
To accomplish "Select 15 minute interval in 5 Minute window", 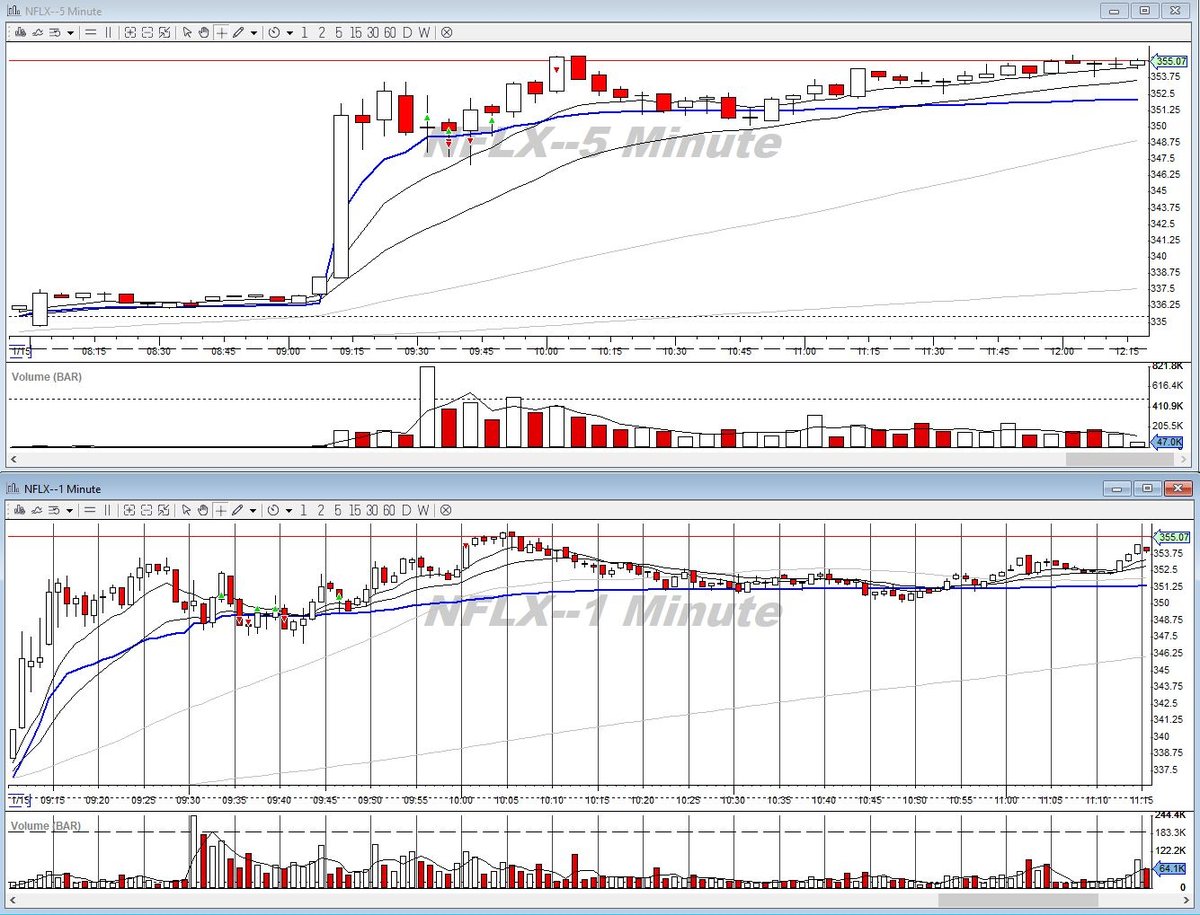I will (355, 32).
